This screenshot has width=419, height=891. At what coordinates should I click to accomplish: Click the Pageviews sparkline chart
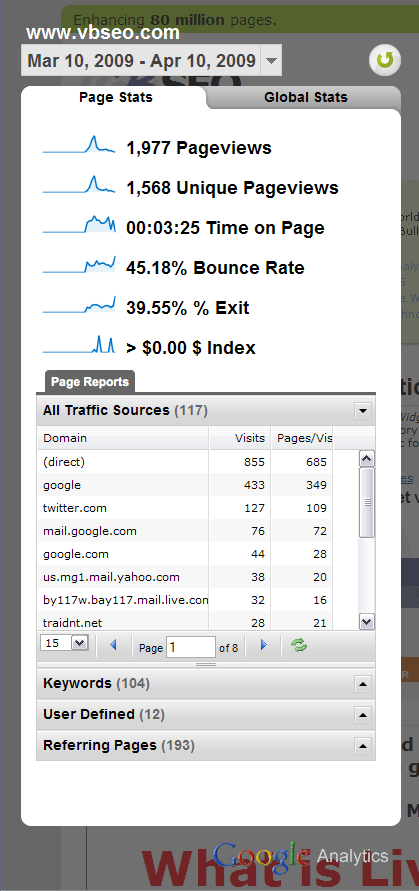(79, 145)
